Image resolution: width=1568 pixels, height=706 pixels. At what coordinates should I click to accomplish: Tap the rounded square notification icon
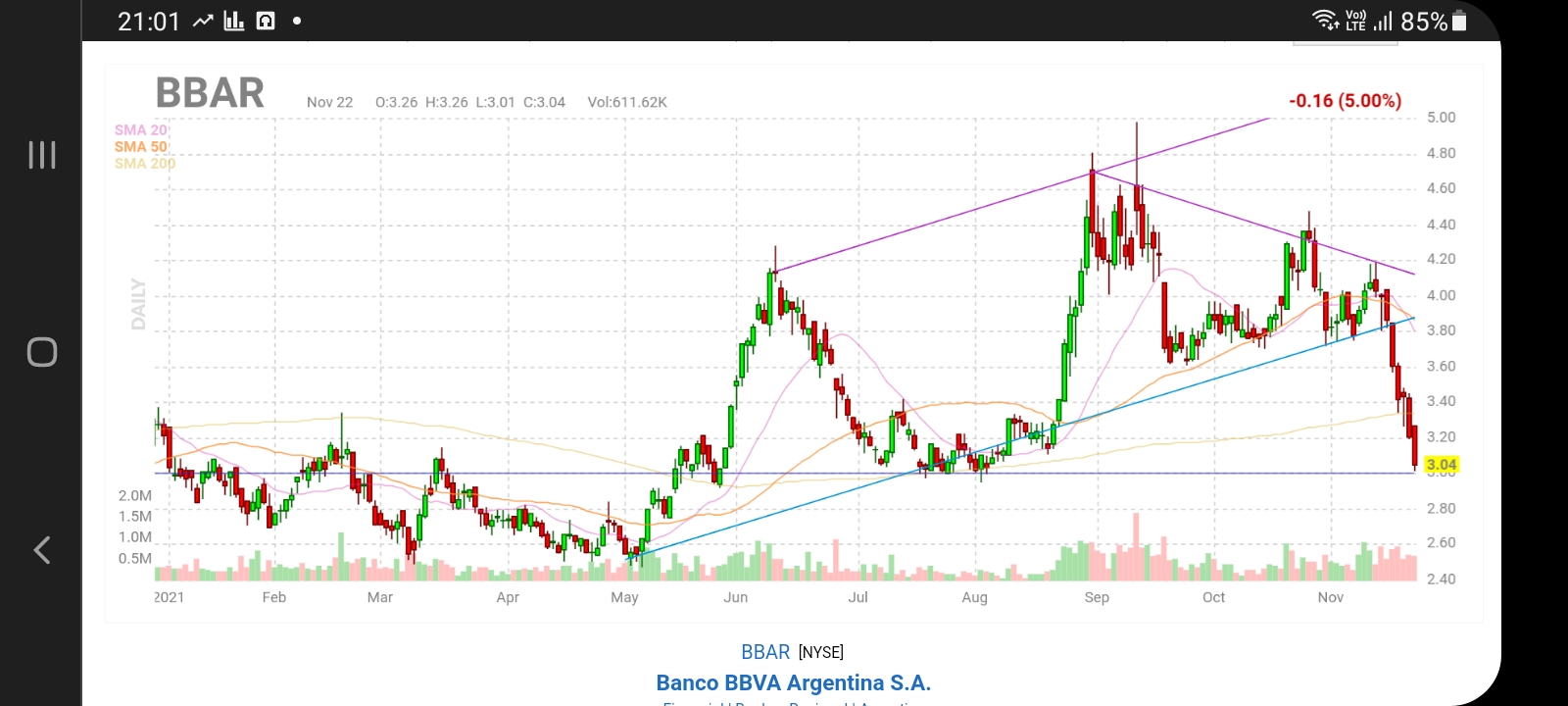[x=266, y=21]
